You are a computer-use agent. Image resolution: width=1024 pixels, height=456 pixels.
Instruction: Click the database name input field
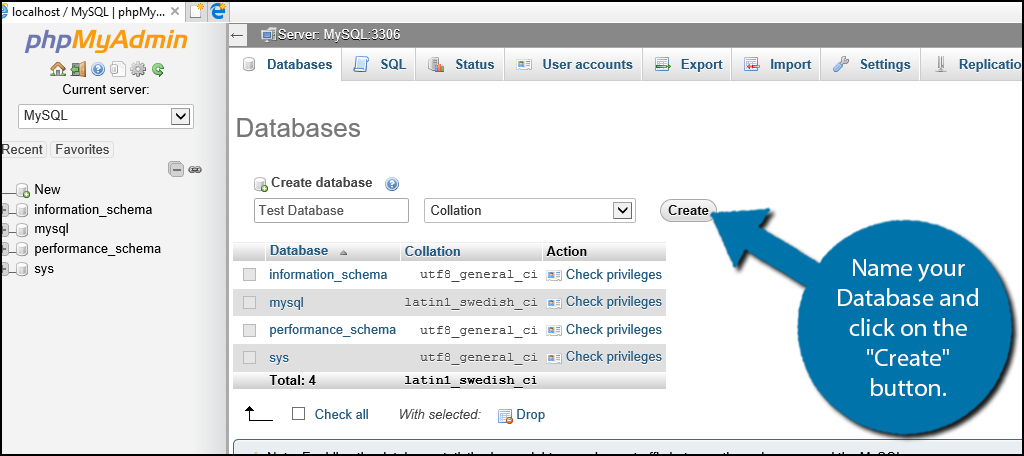point(331,210)
